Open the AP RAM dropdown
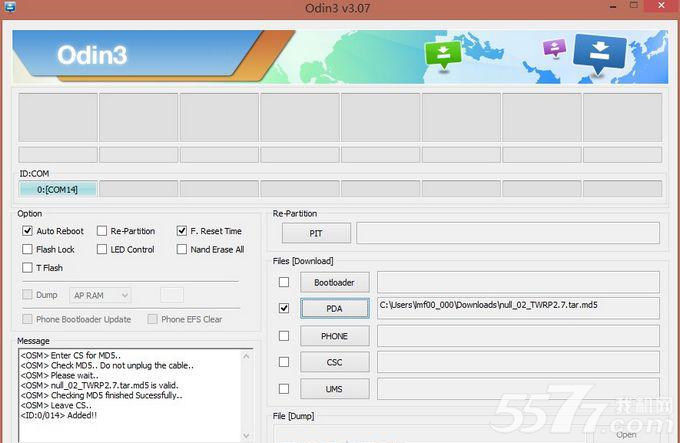Image resolution: width=680 pixels, height=443 pixels. pyautogui.click(x=100, y=295)
